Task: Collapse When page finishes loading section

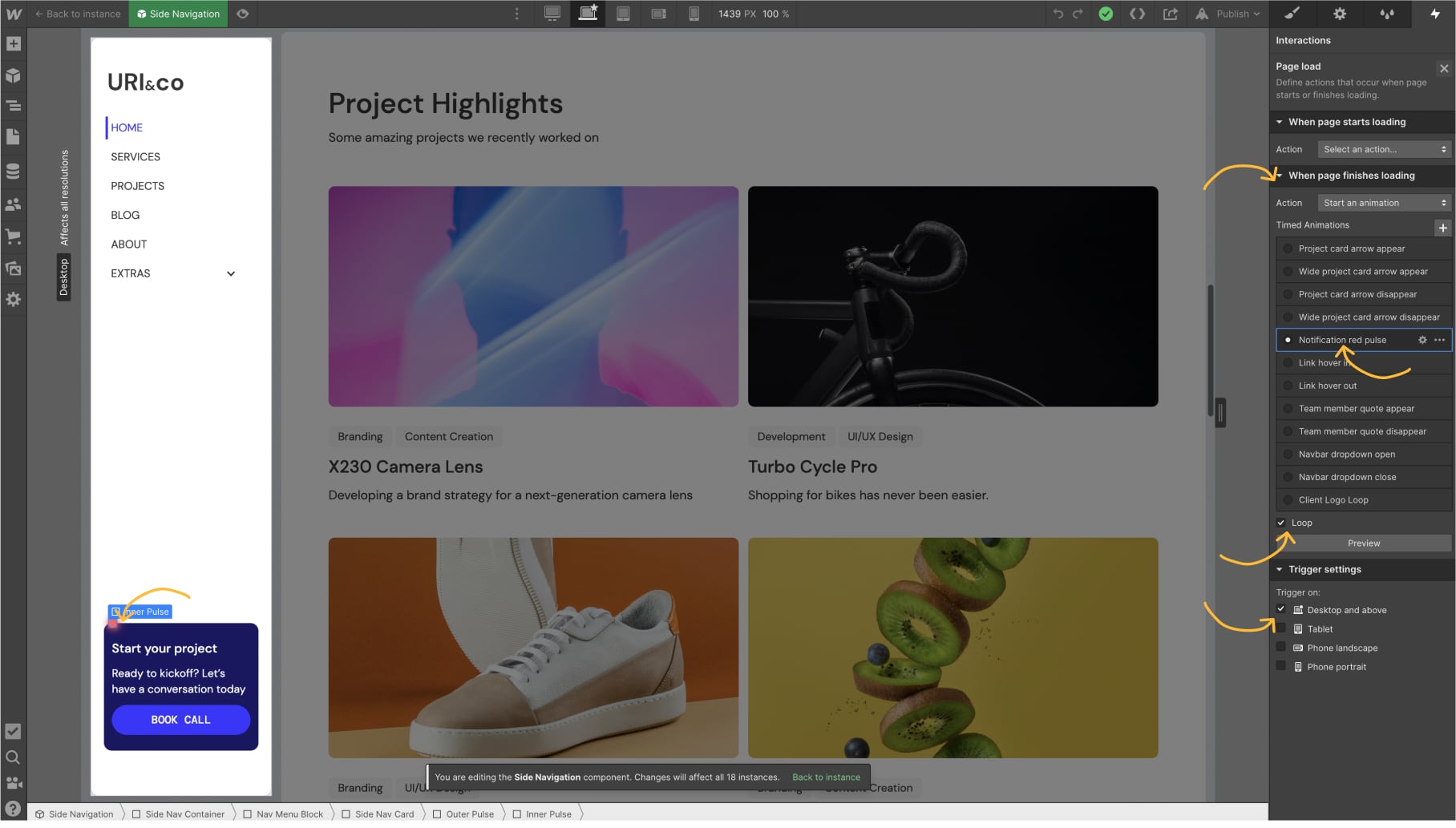Action: [x=1279, y=176]
